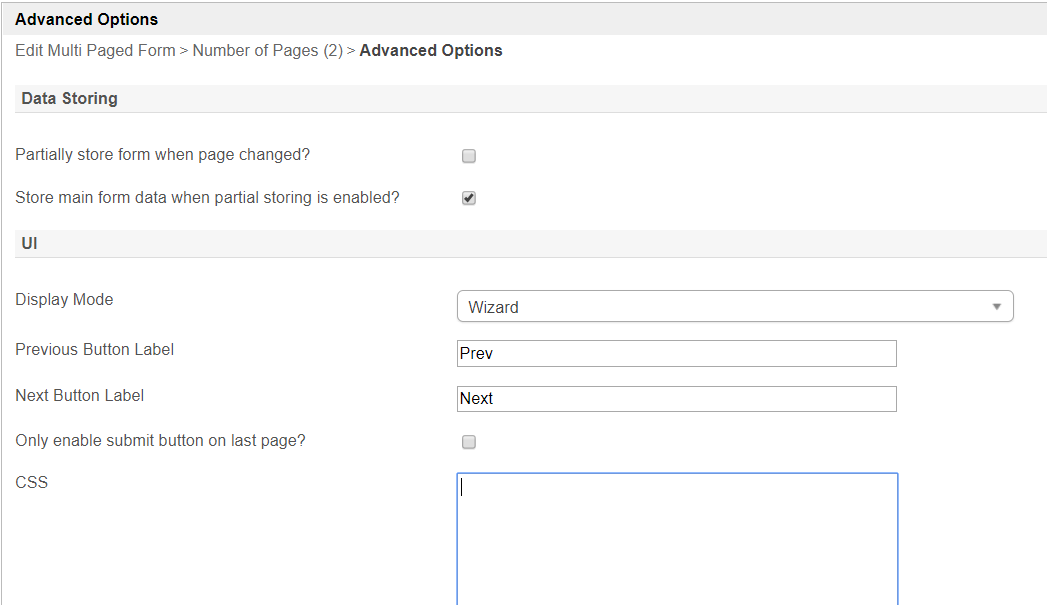The height and width of the screenshot is (605, 1047).
Task: Click the Display Mode dropdown arrow
Action: 996,307
